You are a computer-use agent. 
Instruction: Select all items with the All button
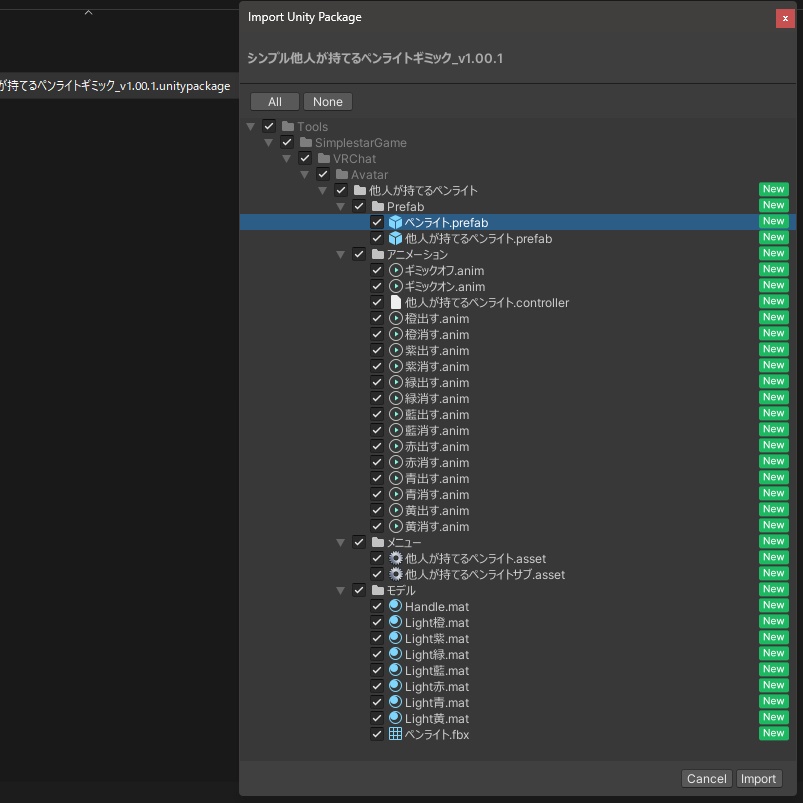(274, 101)
